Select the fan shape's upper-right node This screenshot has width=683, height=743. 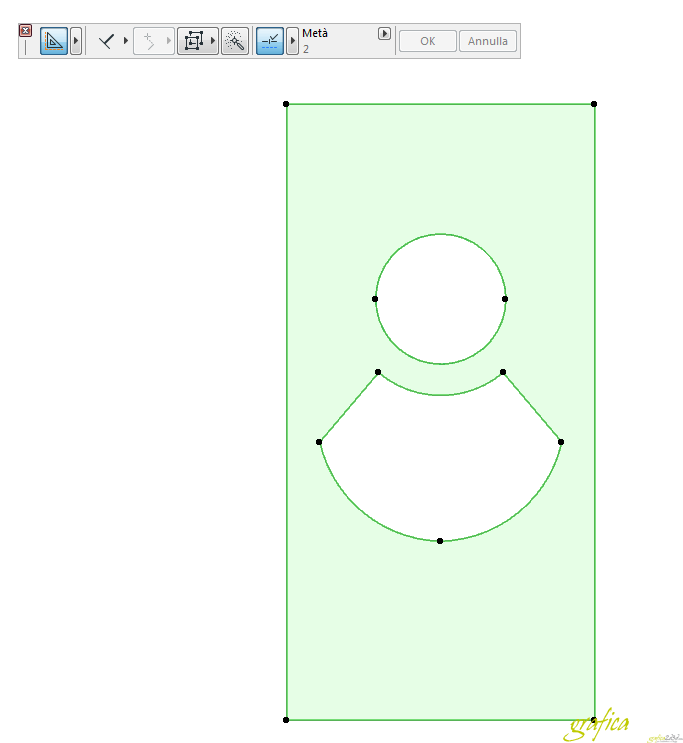click(503, 372)
